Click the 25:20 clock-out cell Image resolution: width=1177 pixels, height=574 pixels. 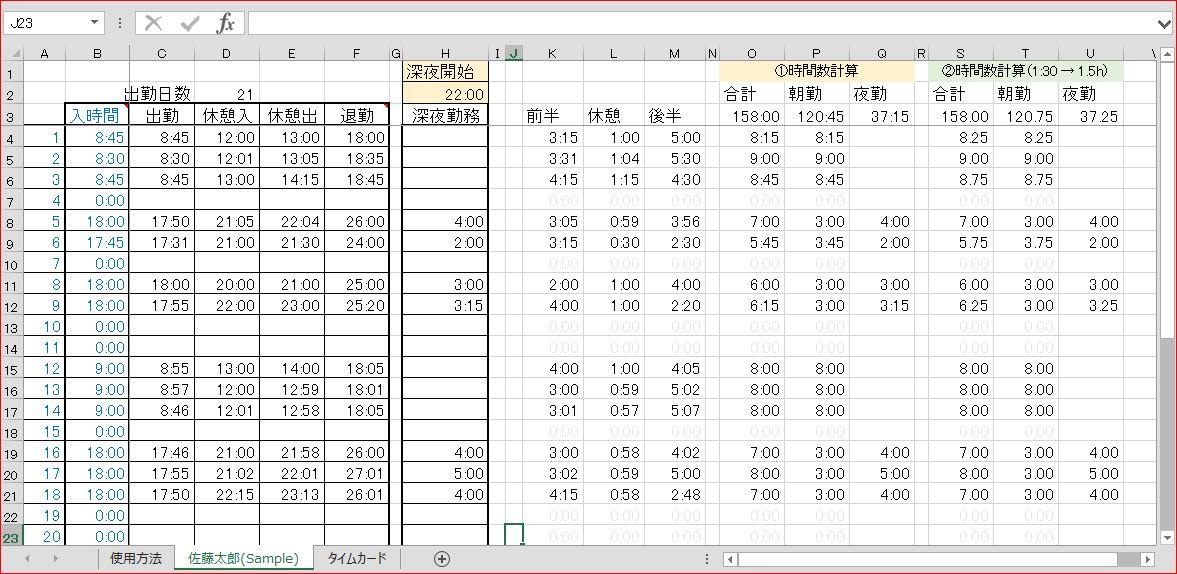point(357,305)
